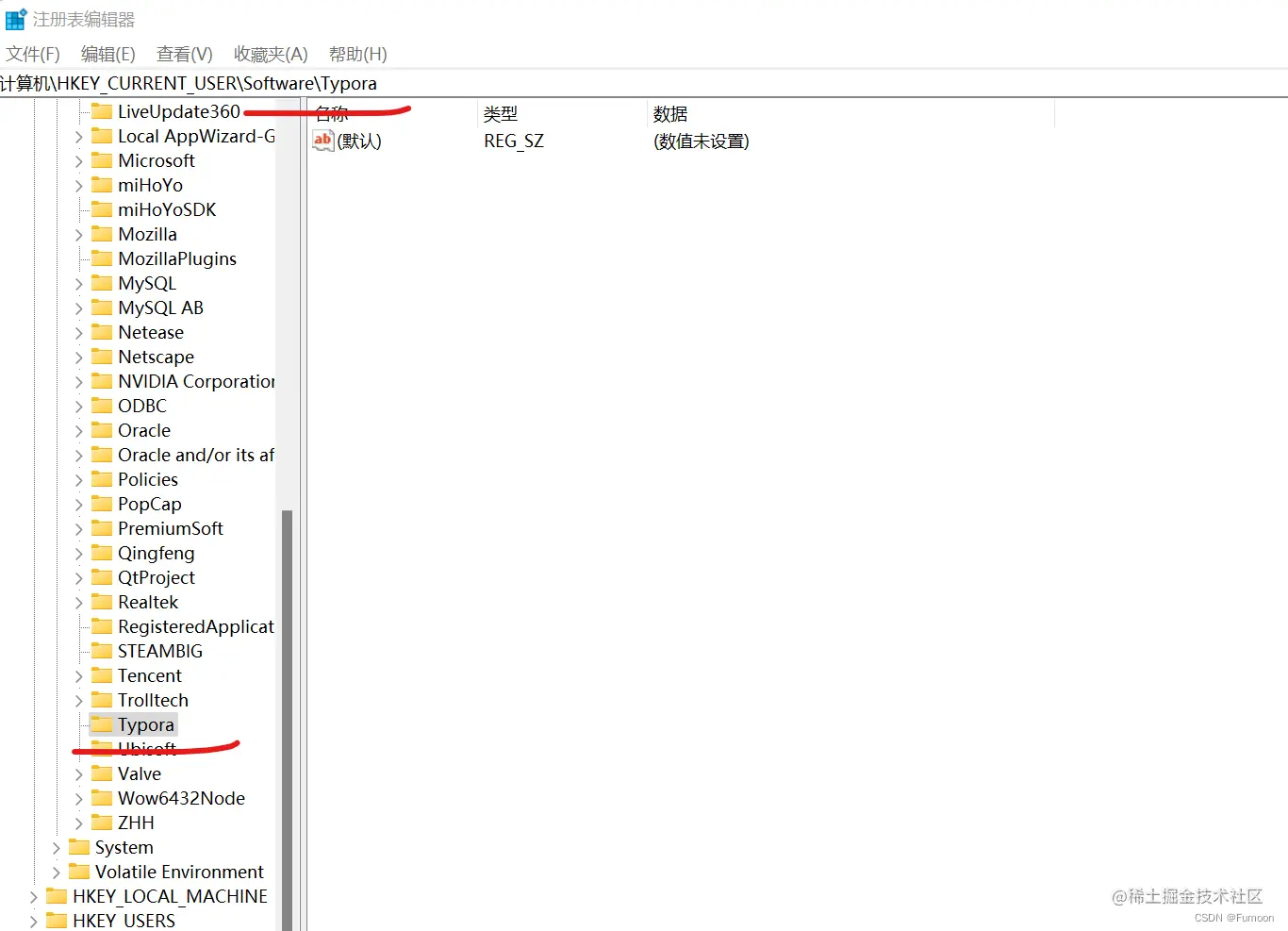Select the Tencent key label

click(150, 675)
